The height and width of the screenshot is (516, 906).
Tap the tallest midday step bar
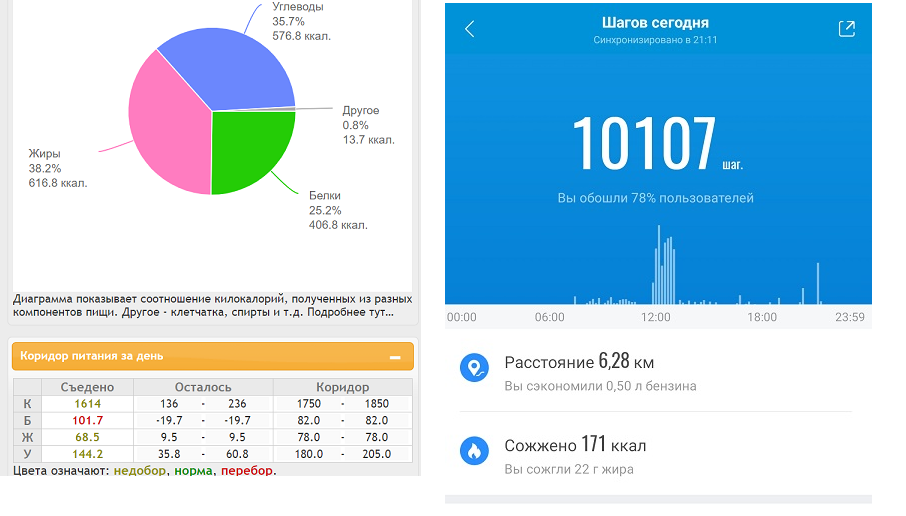659,265
